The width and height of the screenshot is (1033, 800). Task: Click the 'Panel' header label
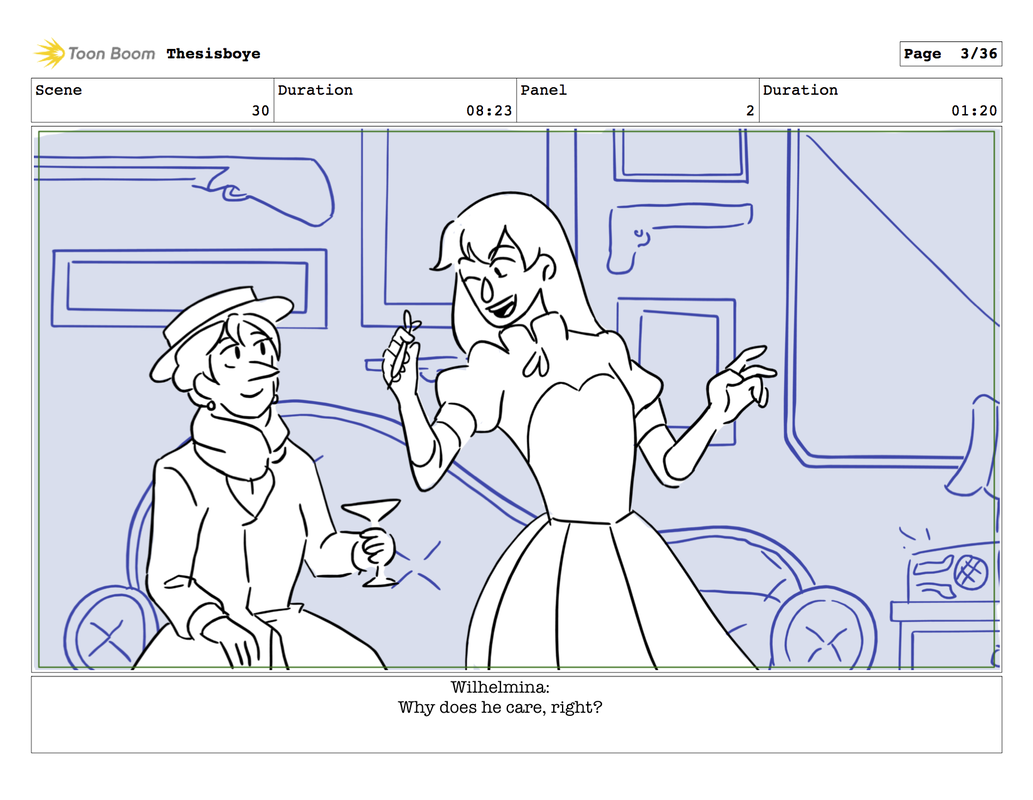(x=544, y=90)
